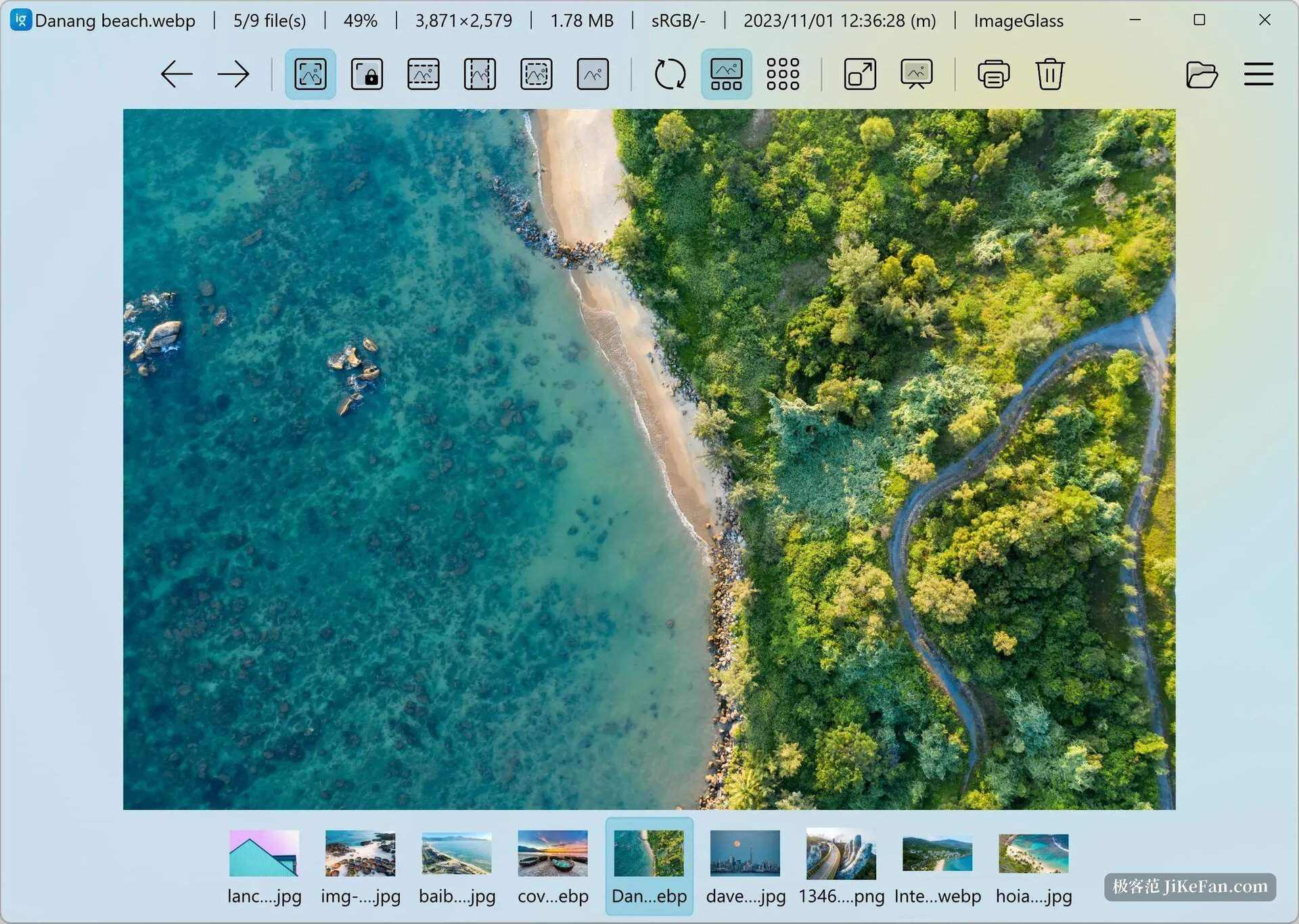Toggle the Scale to width mode
The width and height of the screenshot is (1299, 924).
point(424,74)
